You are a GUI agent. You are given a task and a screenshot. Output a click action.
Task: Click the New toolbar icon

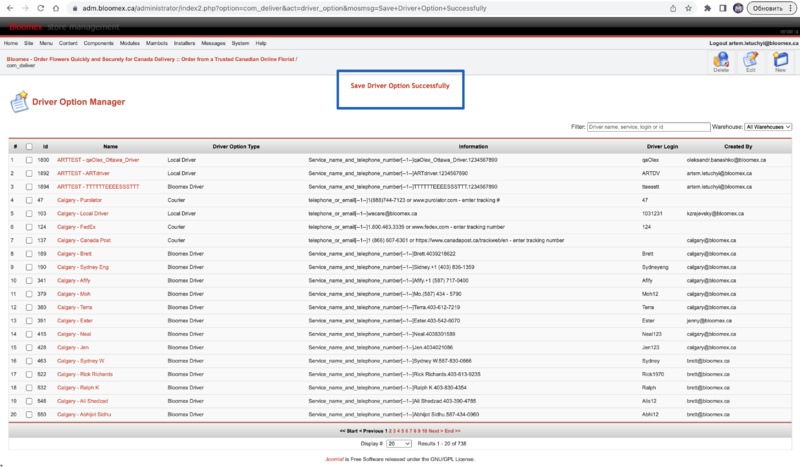click(x=780, y=62)
